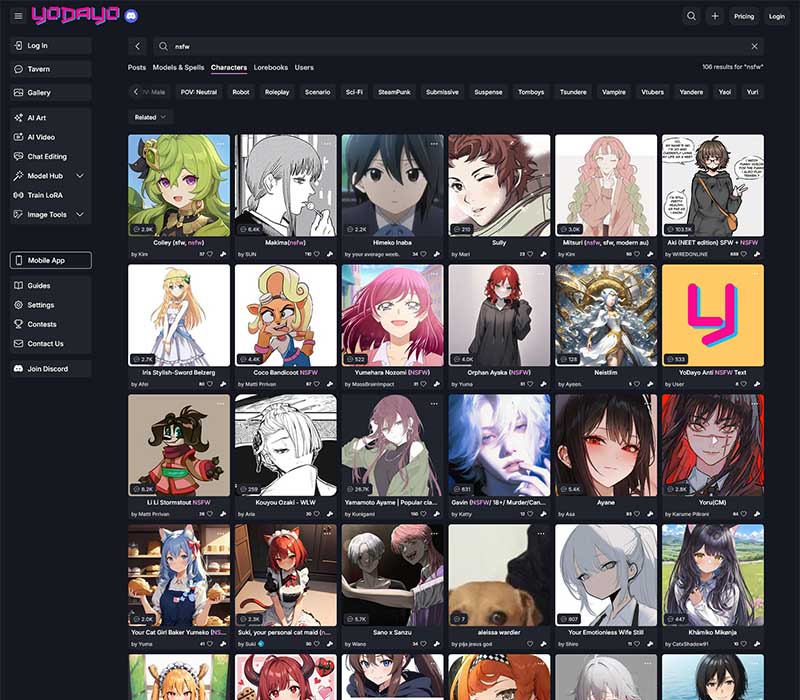Open Contact Us in the sidebar
The height and width of the screenshot is (700, 800).
[51, 344]
